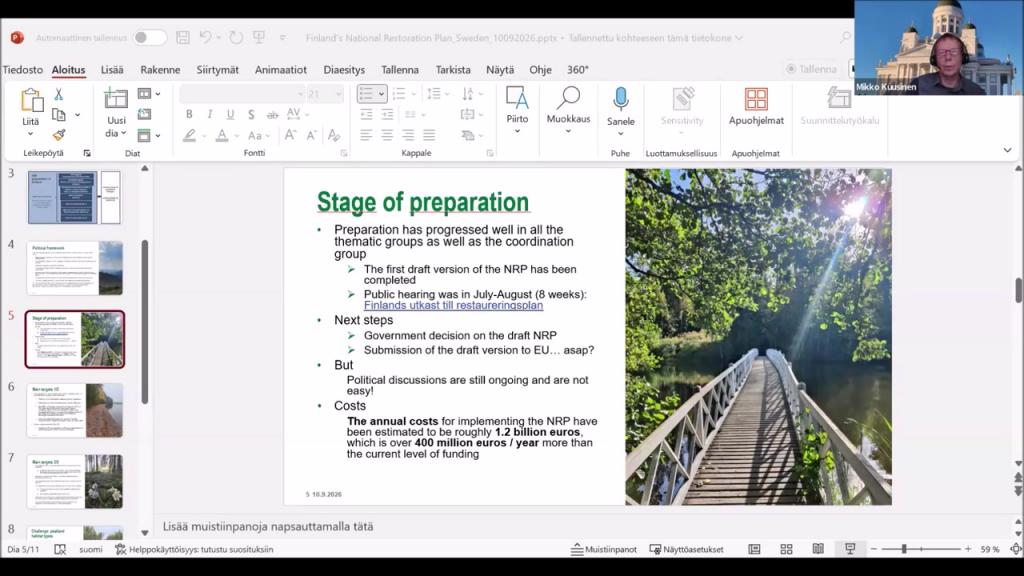Toggle bold formatting button
Viewport: 1024px width, 576px height.
click(x=189, y=114)
